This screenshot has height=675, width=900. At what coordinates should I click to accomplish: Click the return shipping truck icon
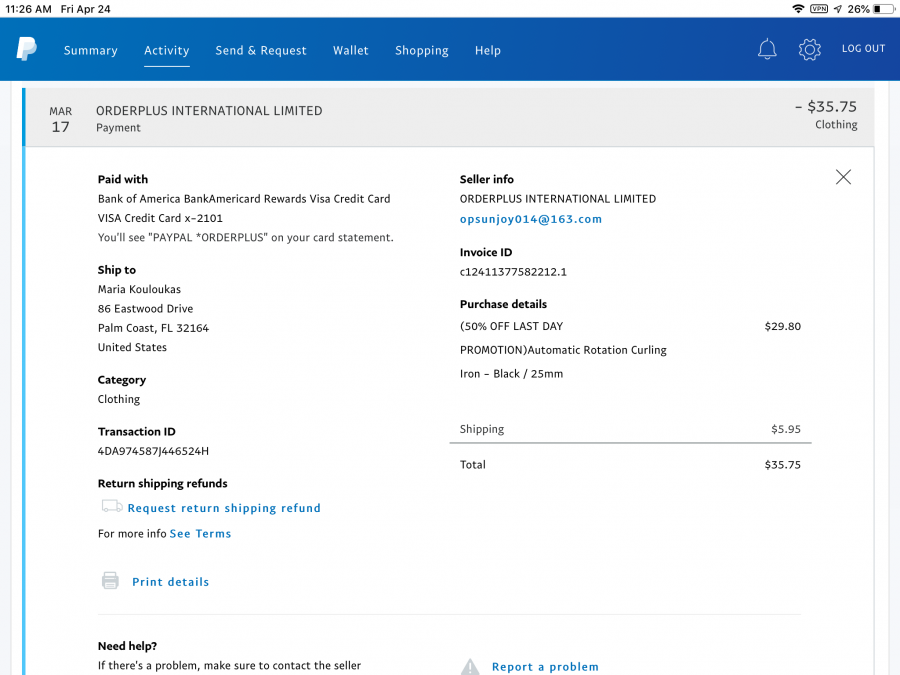(x=111, y=506)
